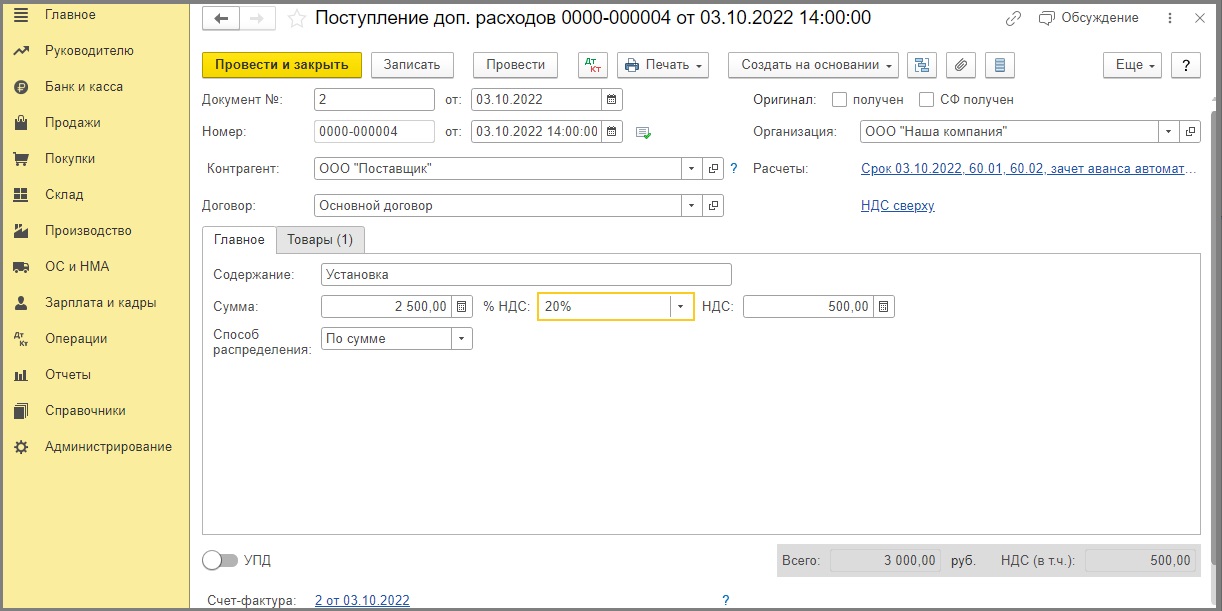Enable the СФ получен checkbox

(926, 100)
